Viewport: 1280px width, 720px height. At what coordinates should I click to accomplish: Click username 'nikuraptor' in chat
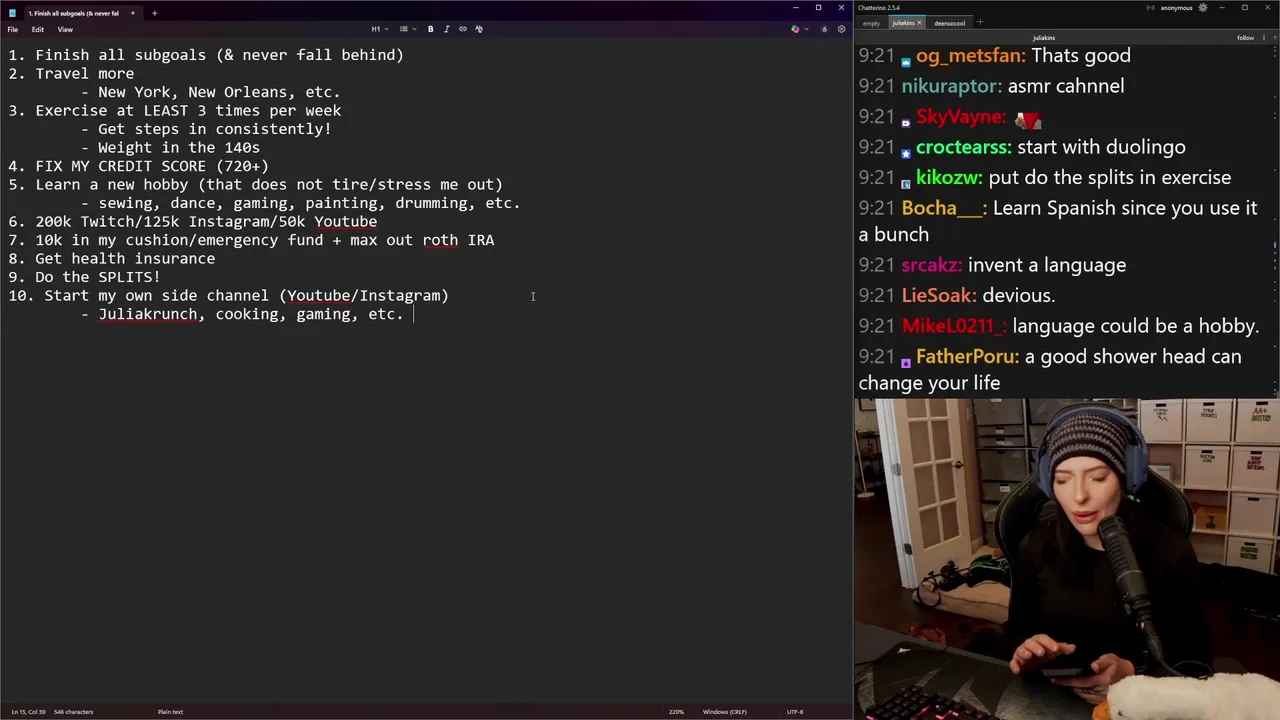click(951, 86)
